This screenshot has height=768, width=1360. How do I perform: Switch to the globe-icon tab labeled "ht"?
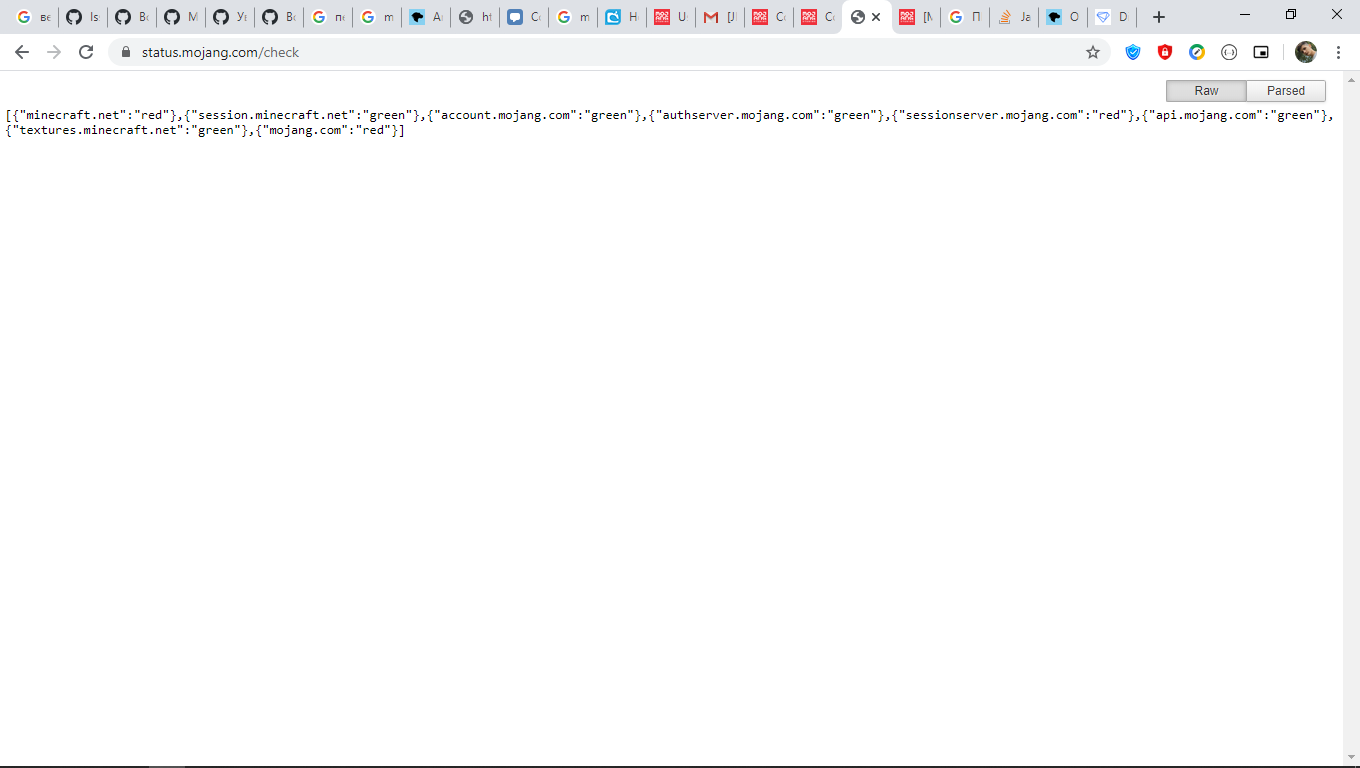coord(475,17)
